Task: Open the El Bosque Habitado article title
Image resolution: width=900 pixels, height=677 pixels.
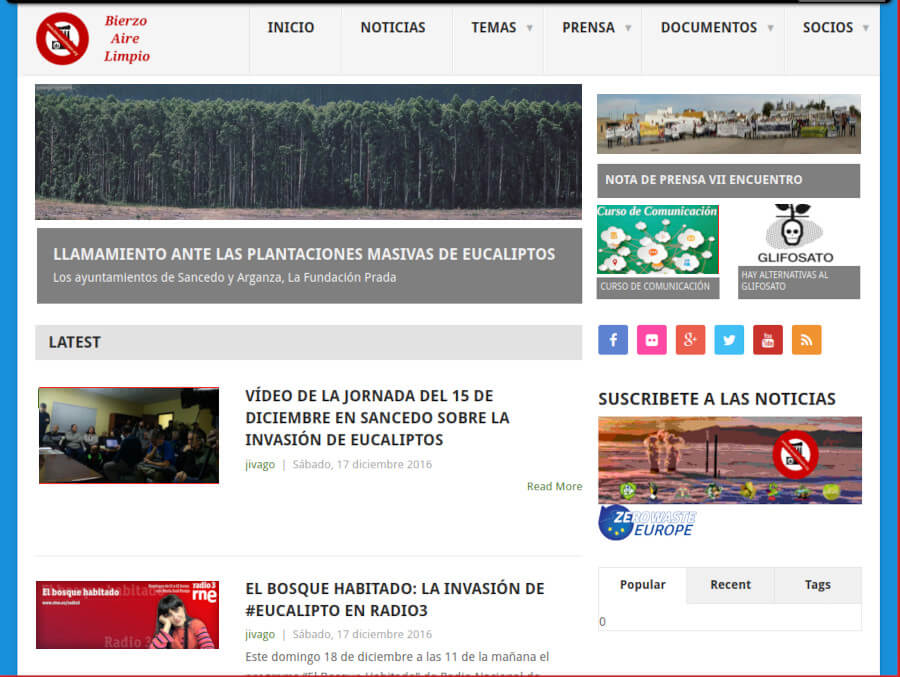Action: click(394, 599)
